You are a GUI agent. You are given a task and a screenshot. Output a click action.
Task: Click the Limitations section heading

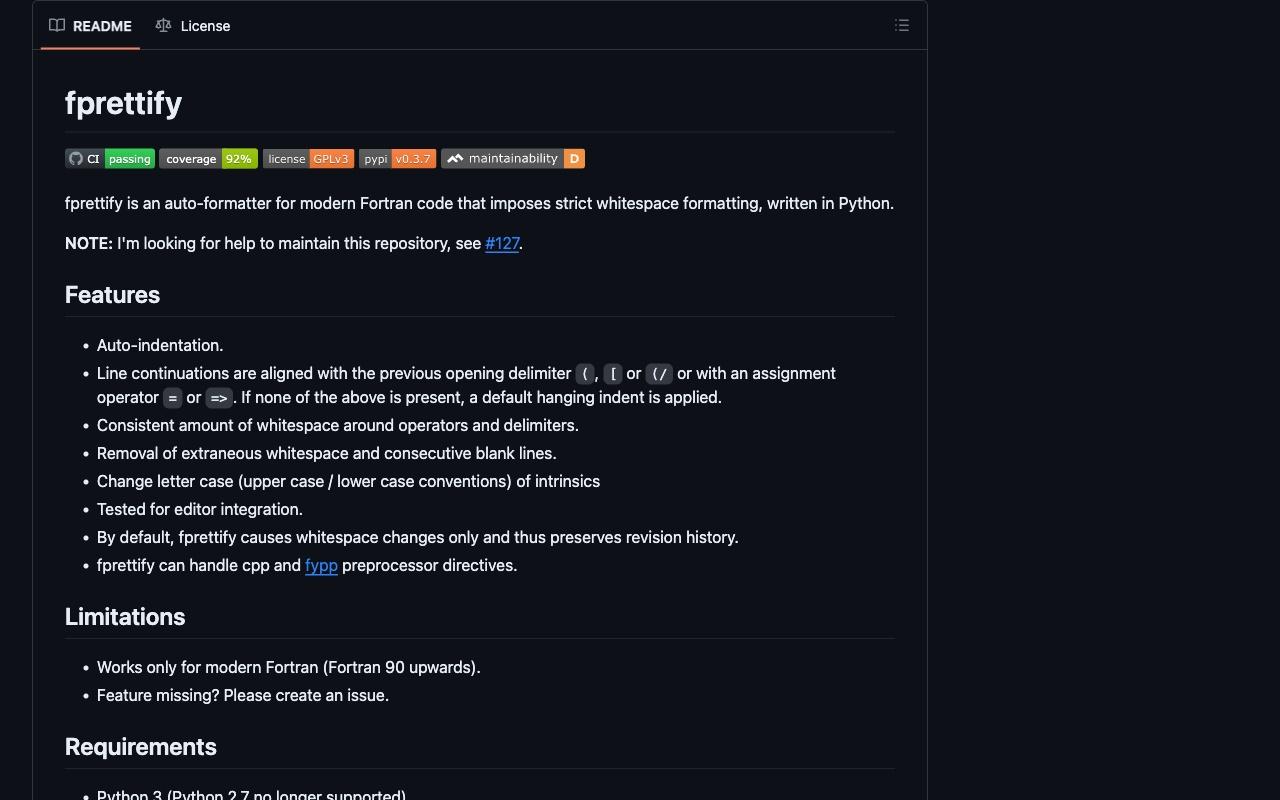point(125,617)
